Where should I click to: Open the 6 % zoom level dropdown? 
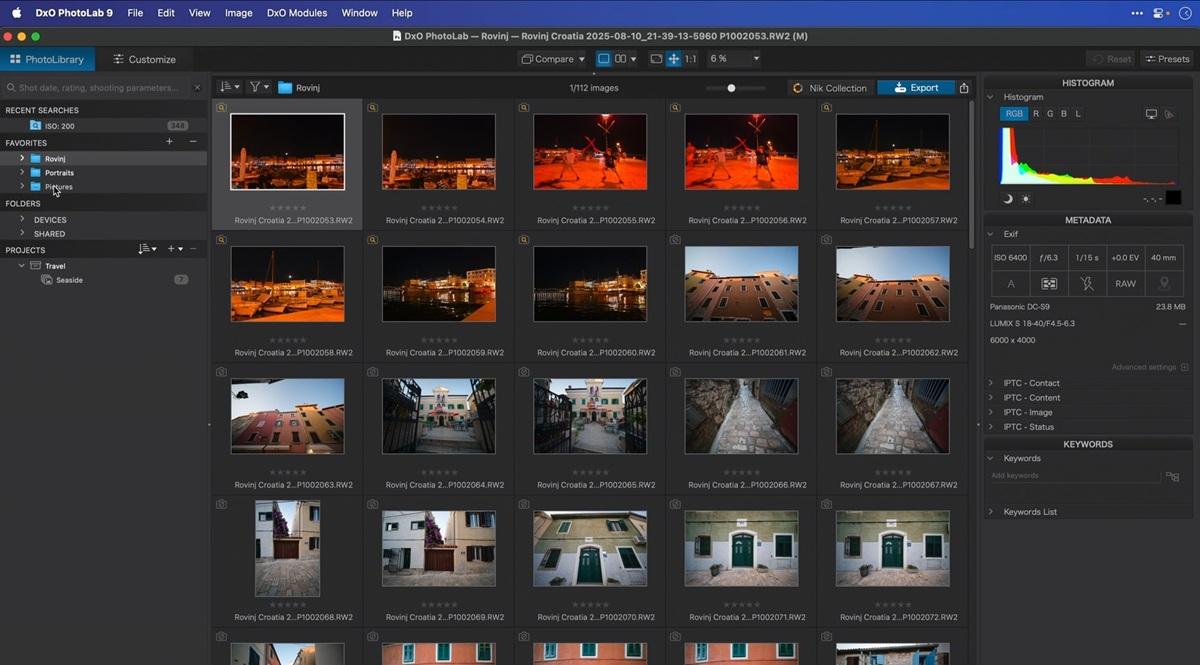point(735,59)
